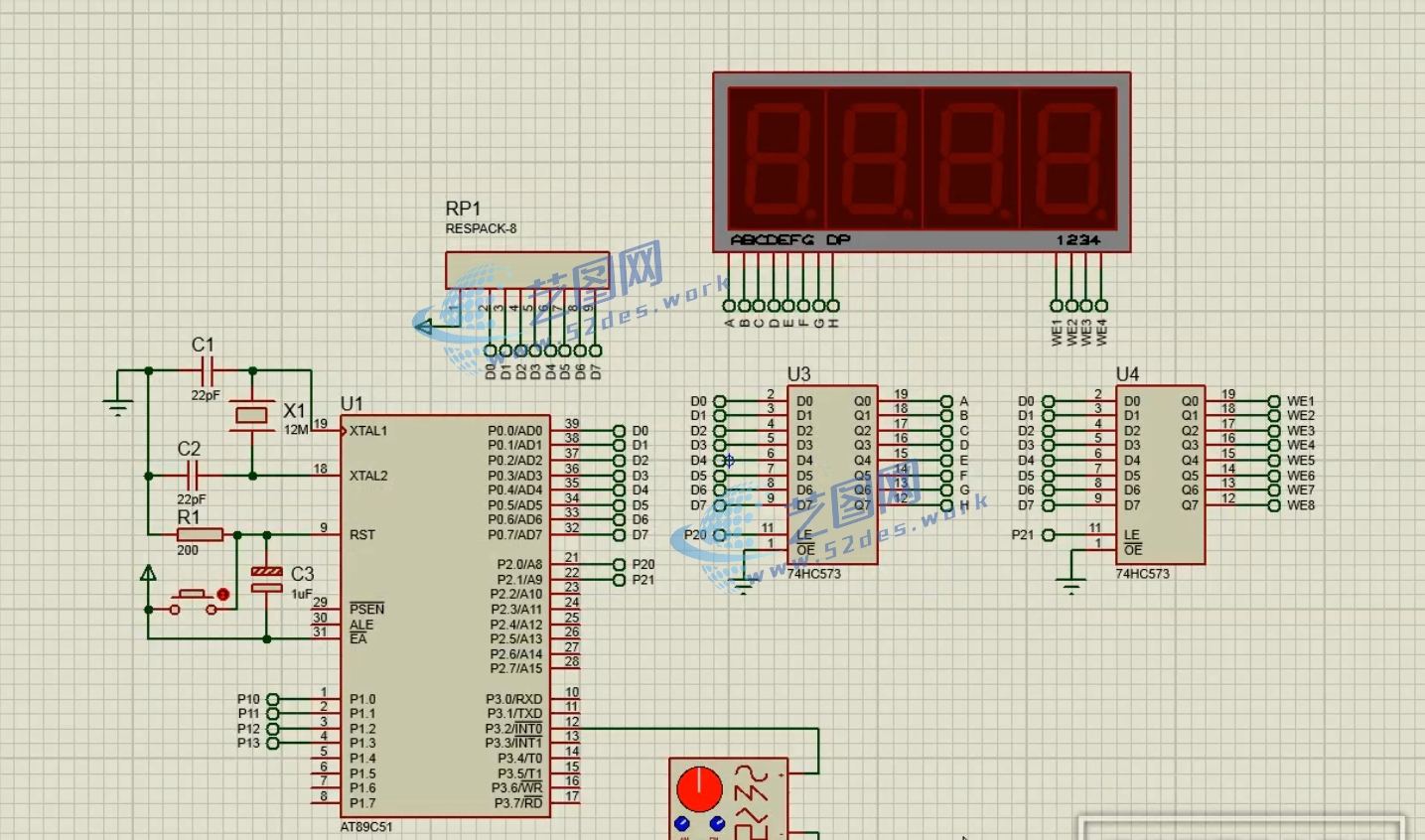This screenshot has height=840, width=1425.
Task: Click the D0 terminal left of U3
Action: (x=720, y=401)
